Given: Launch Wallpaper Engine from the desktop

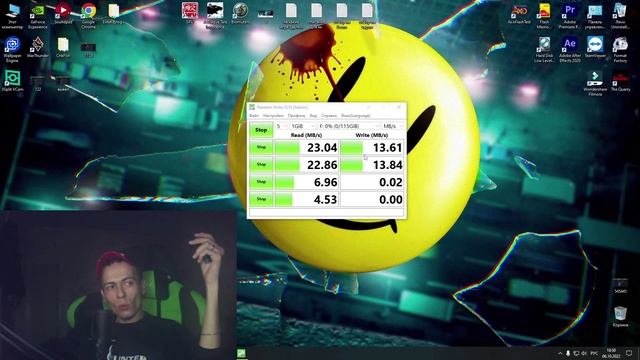Looking at the screenshot, I should coord(12,49).
